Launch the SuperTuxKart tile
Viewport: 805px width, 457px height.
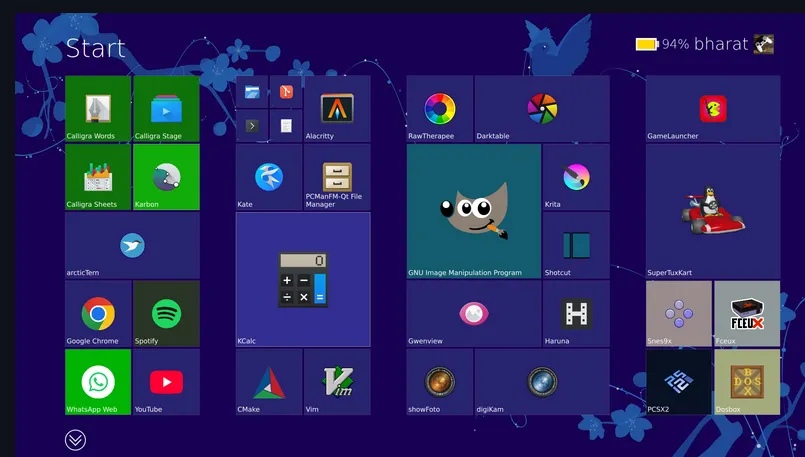[713, 211]
